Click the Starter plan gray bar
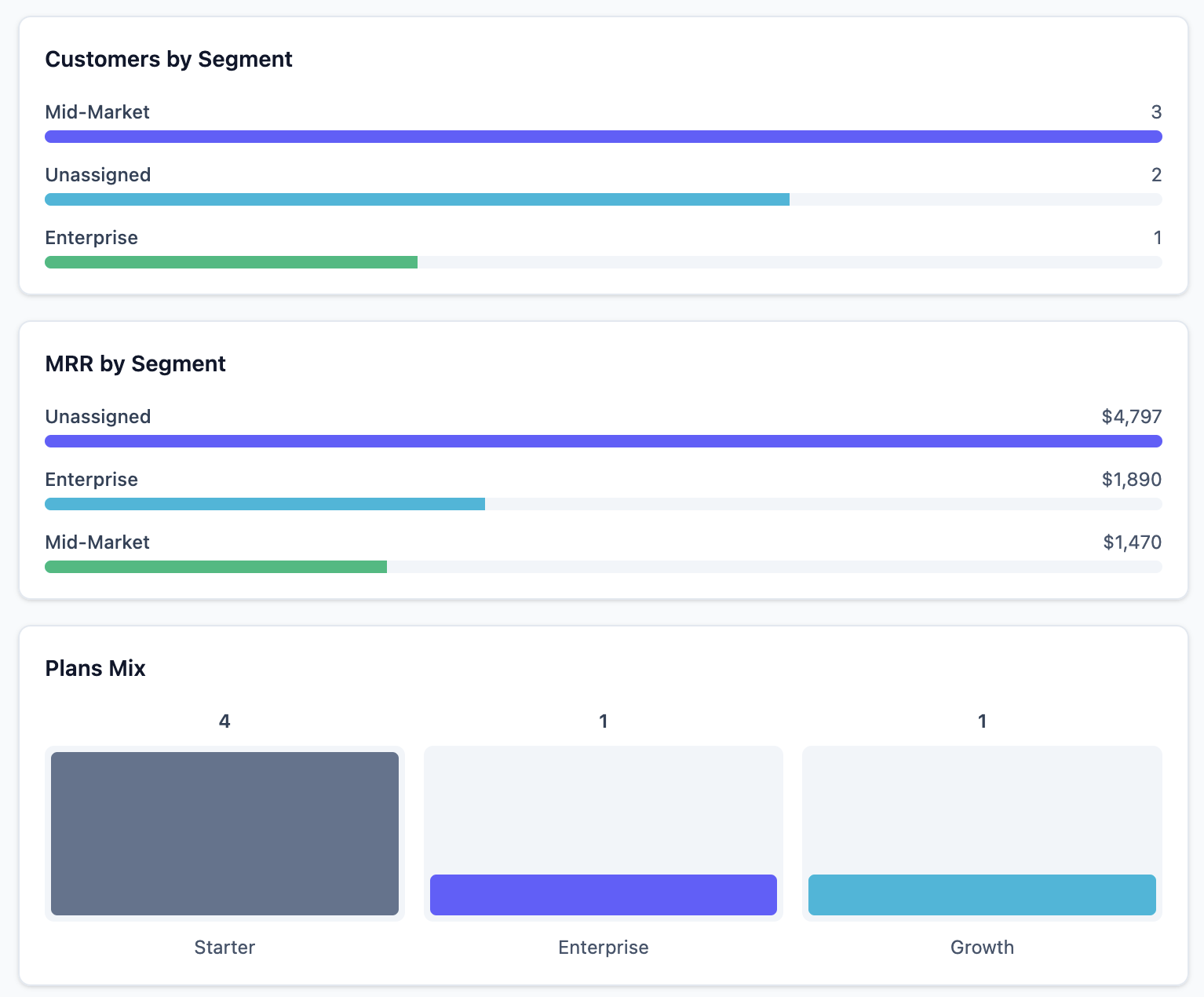 224,834
